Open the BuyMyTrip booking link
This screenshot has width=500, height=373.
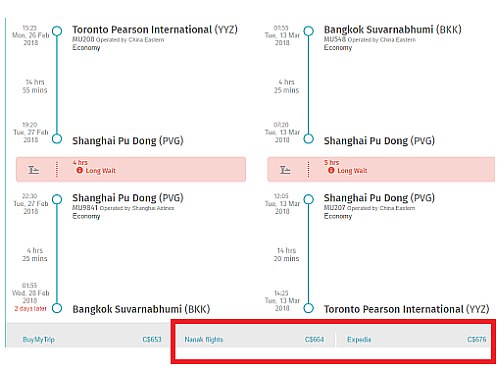pos(39,340)
